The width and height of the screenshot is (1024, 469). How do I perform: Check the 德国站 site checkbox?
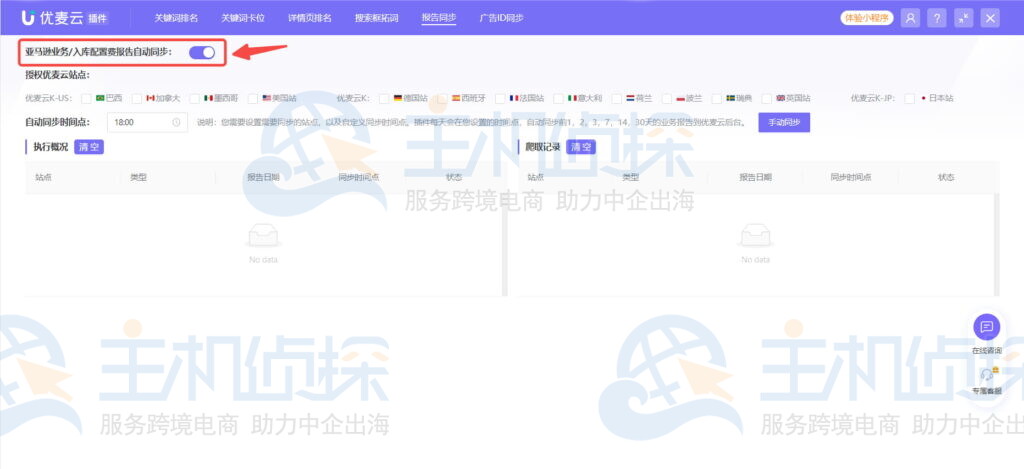click(x=384, y=99)
